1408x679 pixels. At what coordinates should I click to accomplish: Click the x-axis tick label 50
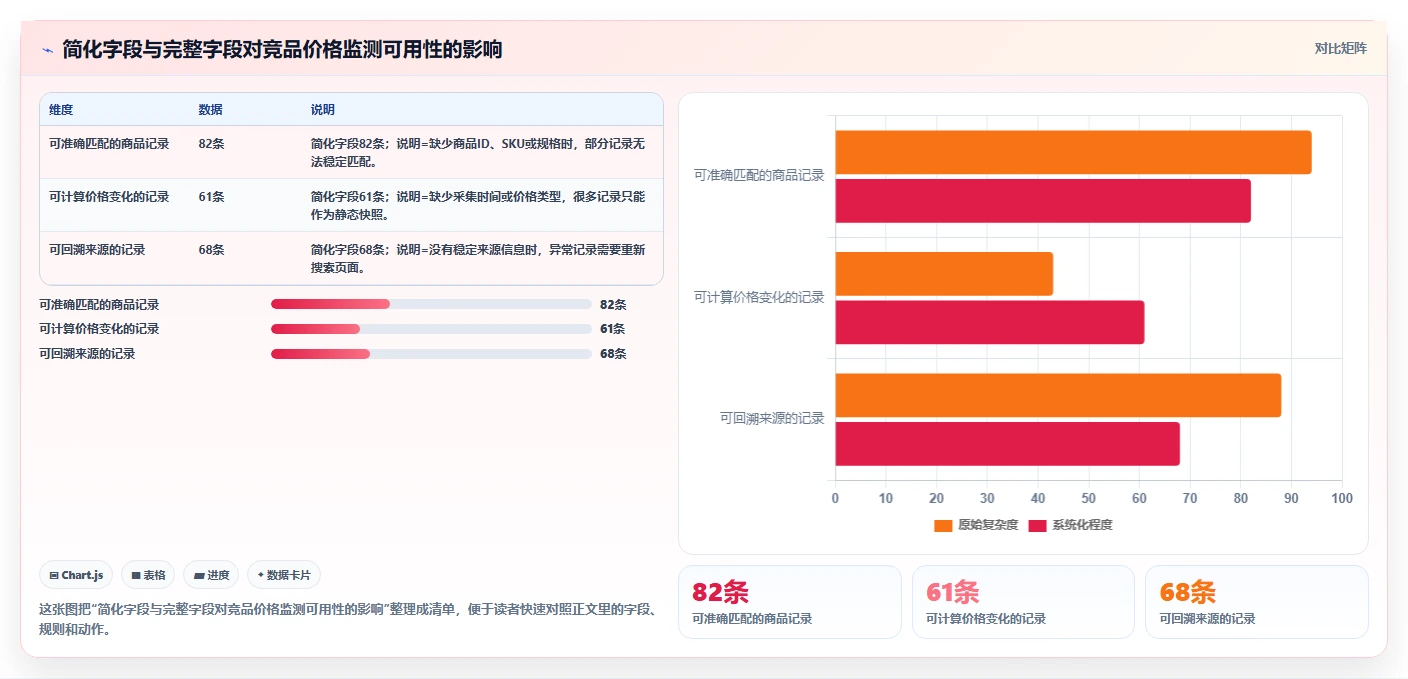(x=1089, y=498)
